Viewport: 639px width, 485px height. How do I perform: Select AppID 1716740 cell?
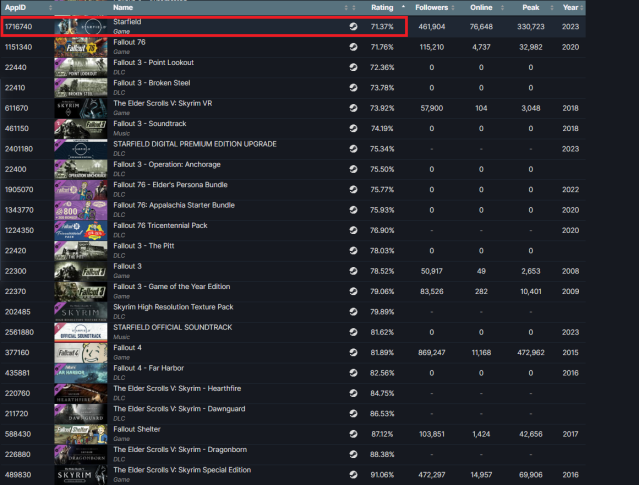click(18, 26)
